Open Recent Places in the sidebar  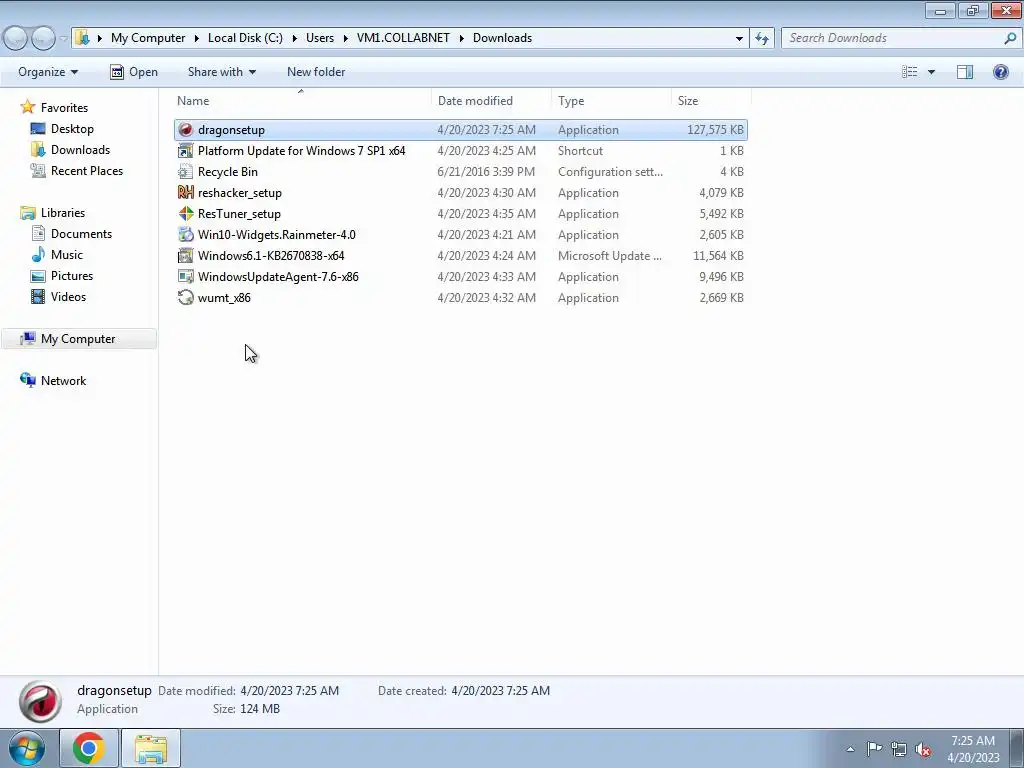(x=87, y=170)
